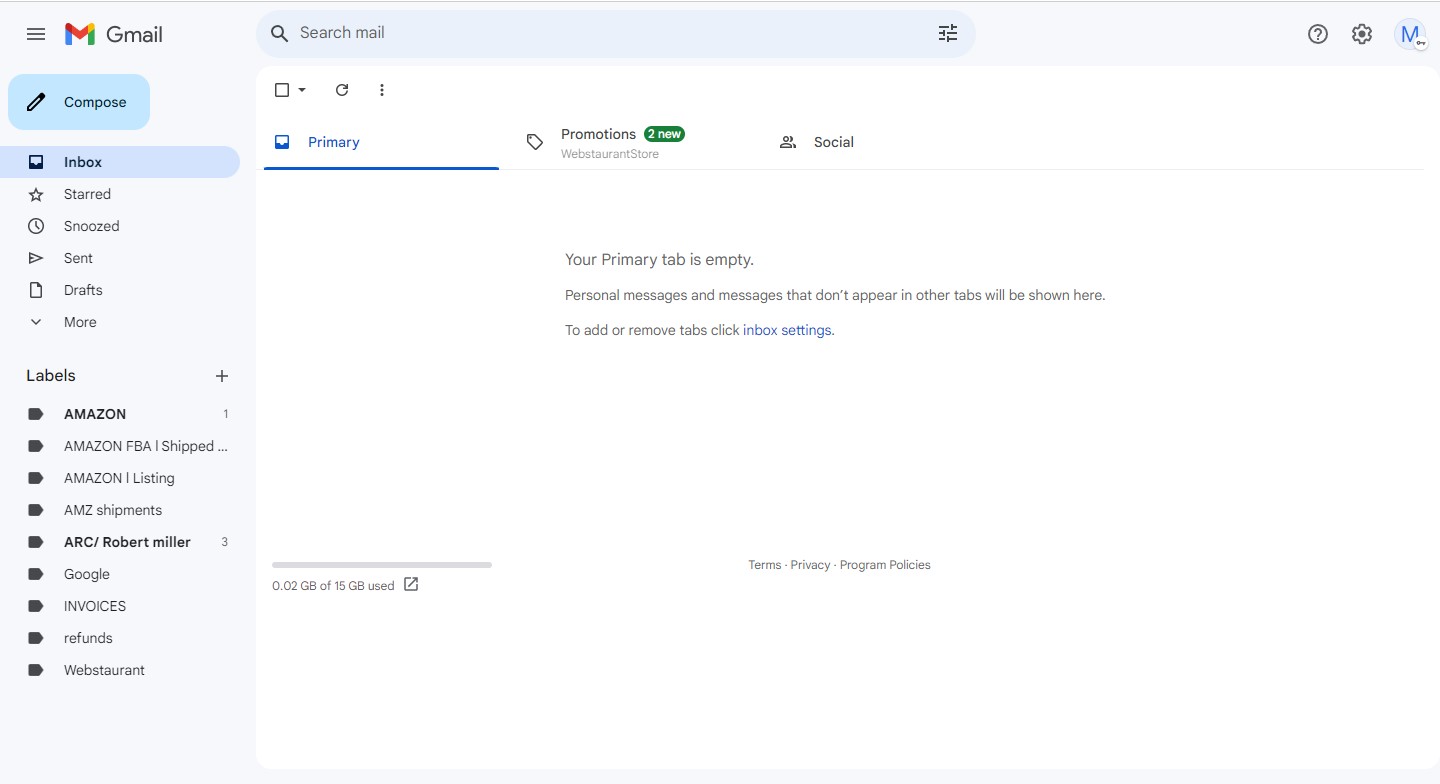Click the AMZ shipments label tag icon
The height and width of the screenshot is (784, 1440).
pyautogui.click(x=36, y=510)
